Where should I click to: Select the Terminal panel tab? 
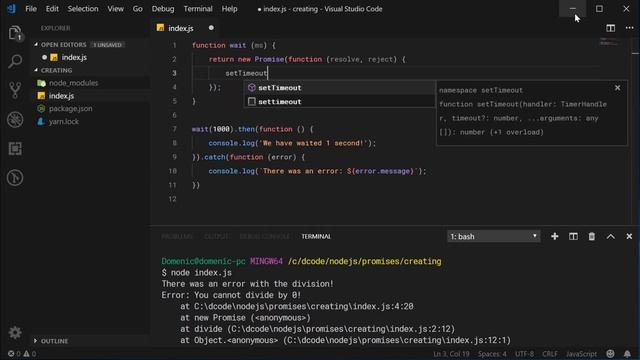pyautogui.click(x=316, y=236)
